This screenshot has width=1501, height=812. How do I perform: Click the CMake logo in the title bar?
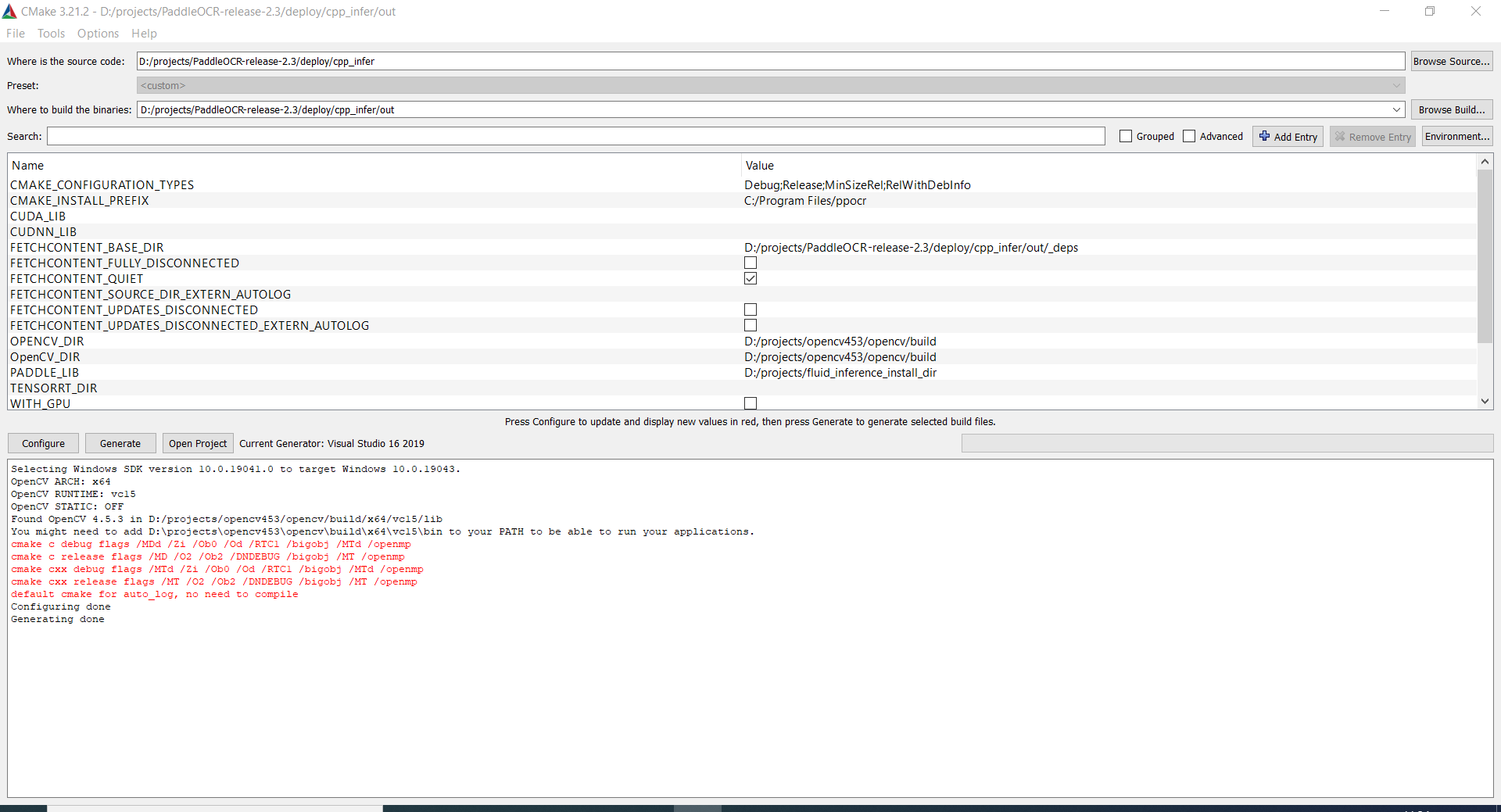coord(9,11)
